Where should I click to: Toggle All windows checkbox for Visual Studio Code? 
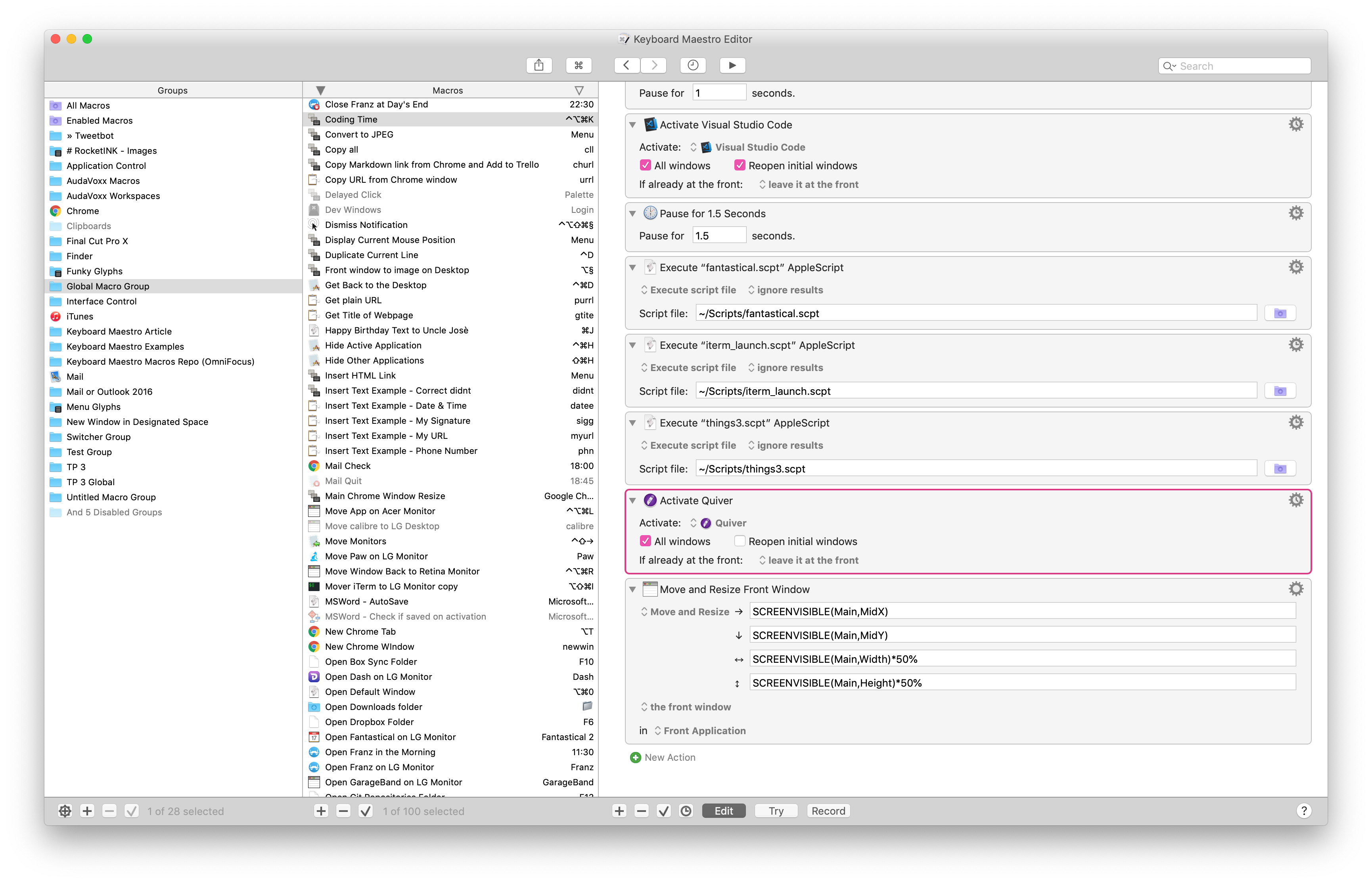pos(645,165)
